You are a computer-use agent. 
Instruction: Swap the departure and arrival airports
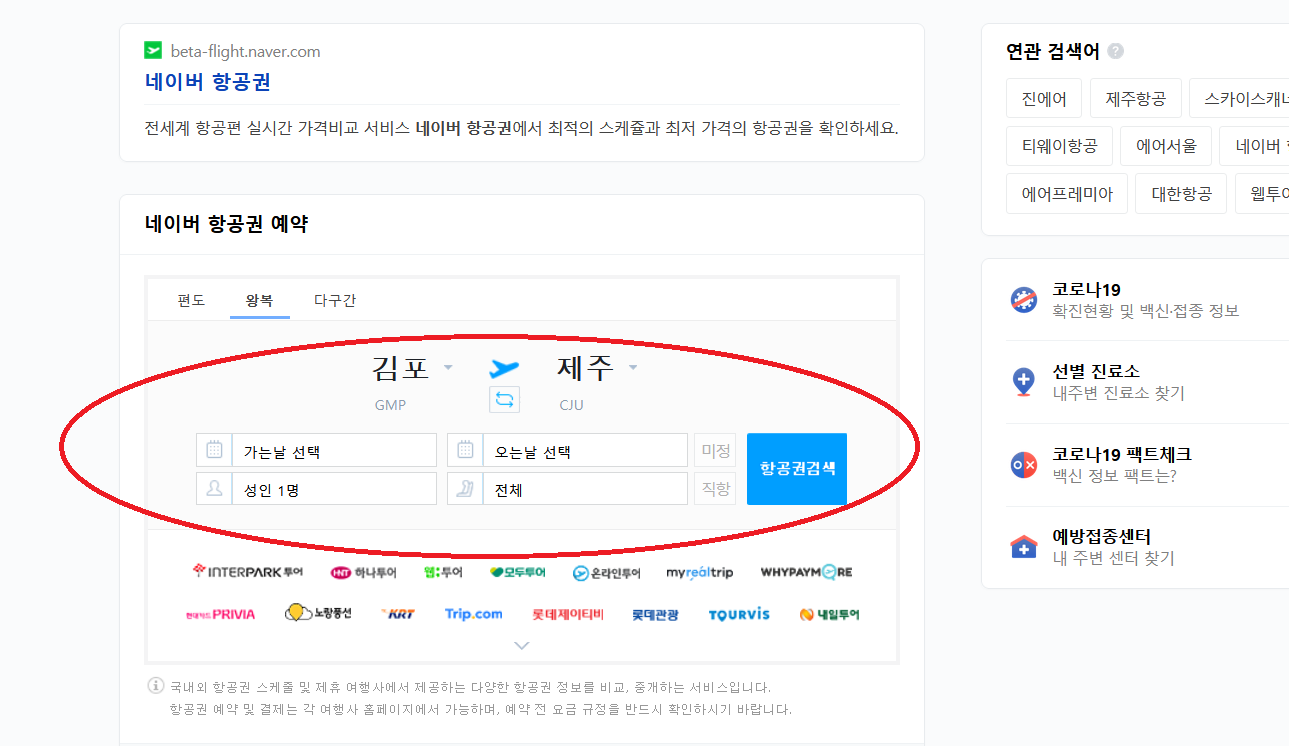tap(504, 400)
